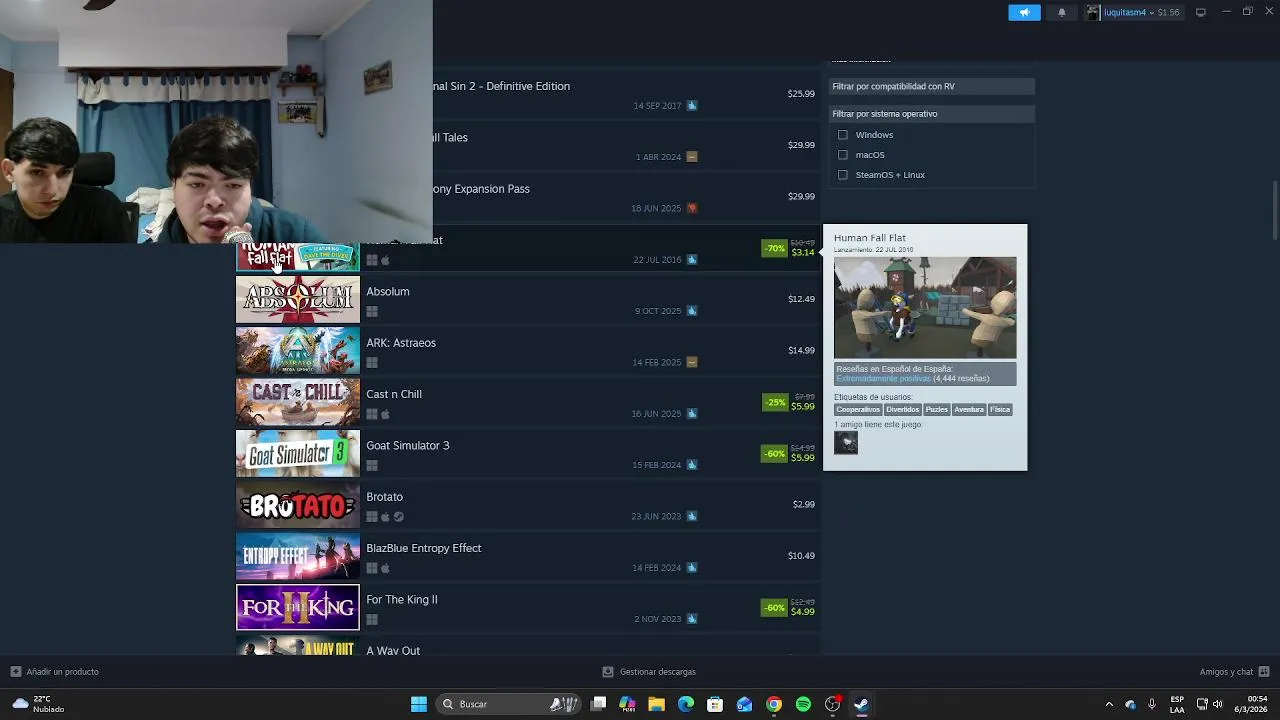Select the Aventura user tag

(x=969, y=410)
